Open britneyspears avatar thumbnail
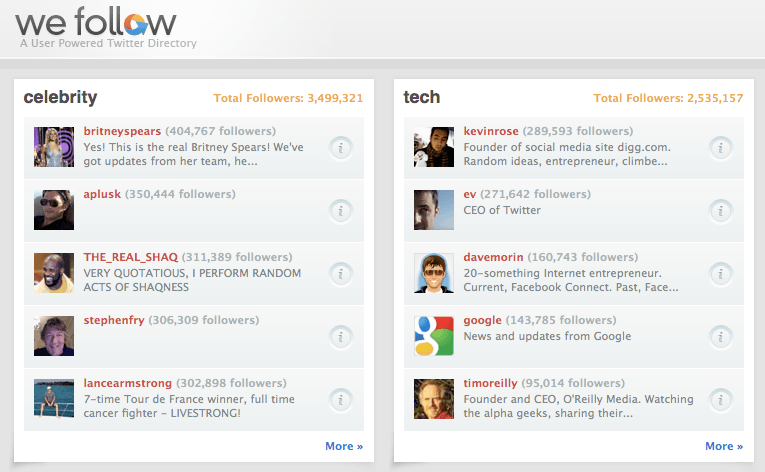 tap(54, 147)
